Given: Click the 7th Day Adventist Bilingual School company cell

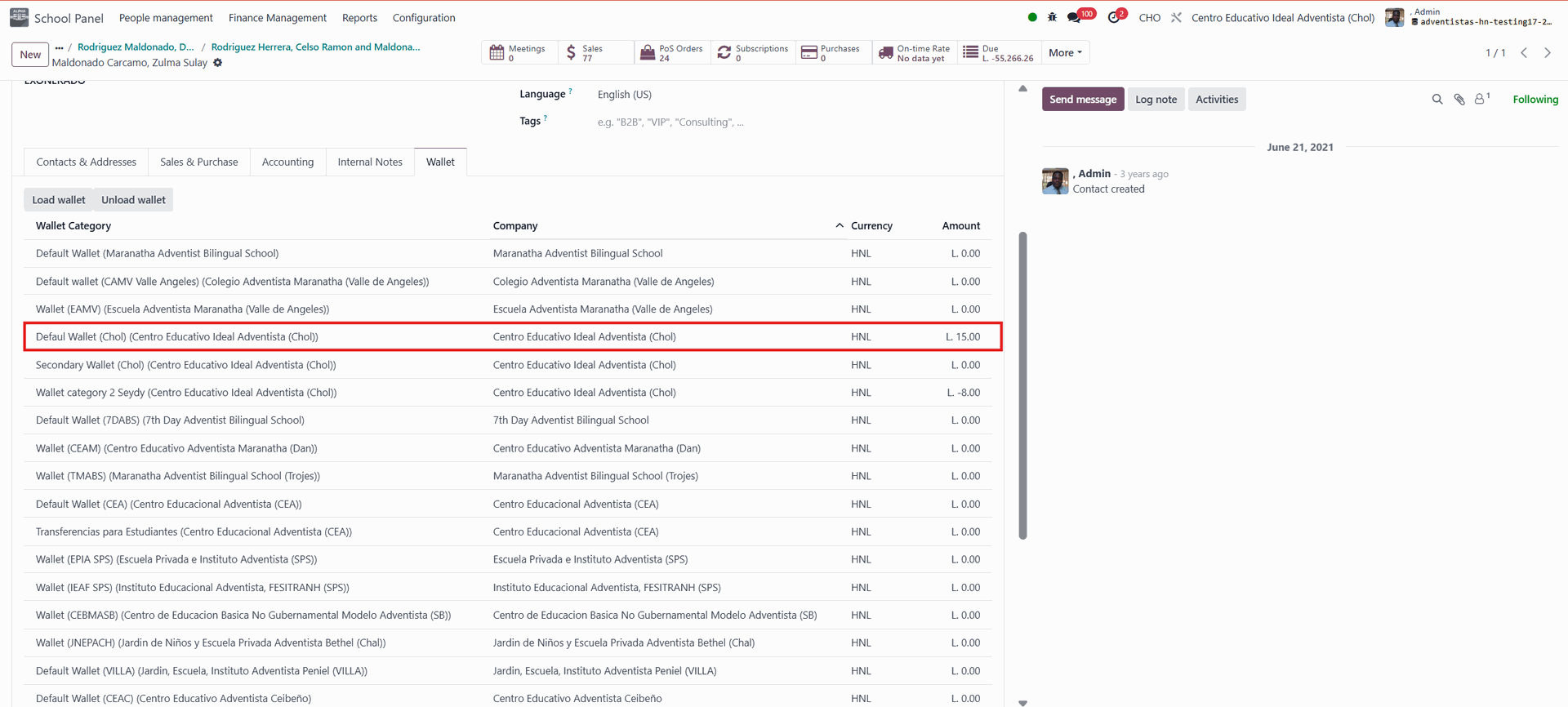Looking at the screenshot, I should 571,420.
